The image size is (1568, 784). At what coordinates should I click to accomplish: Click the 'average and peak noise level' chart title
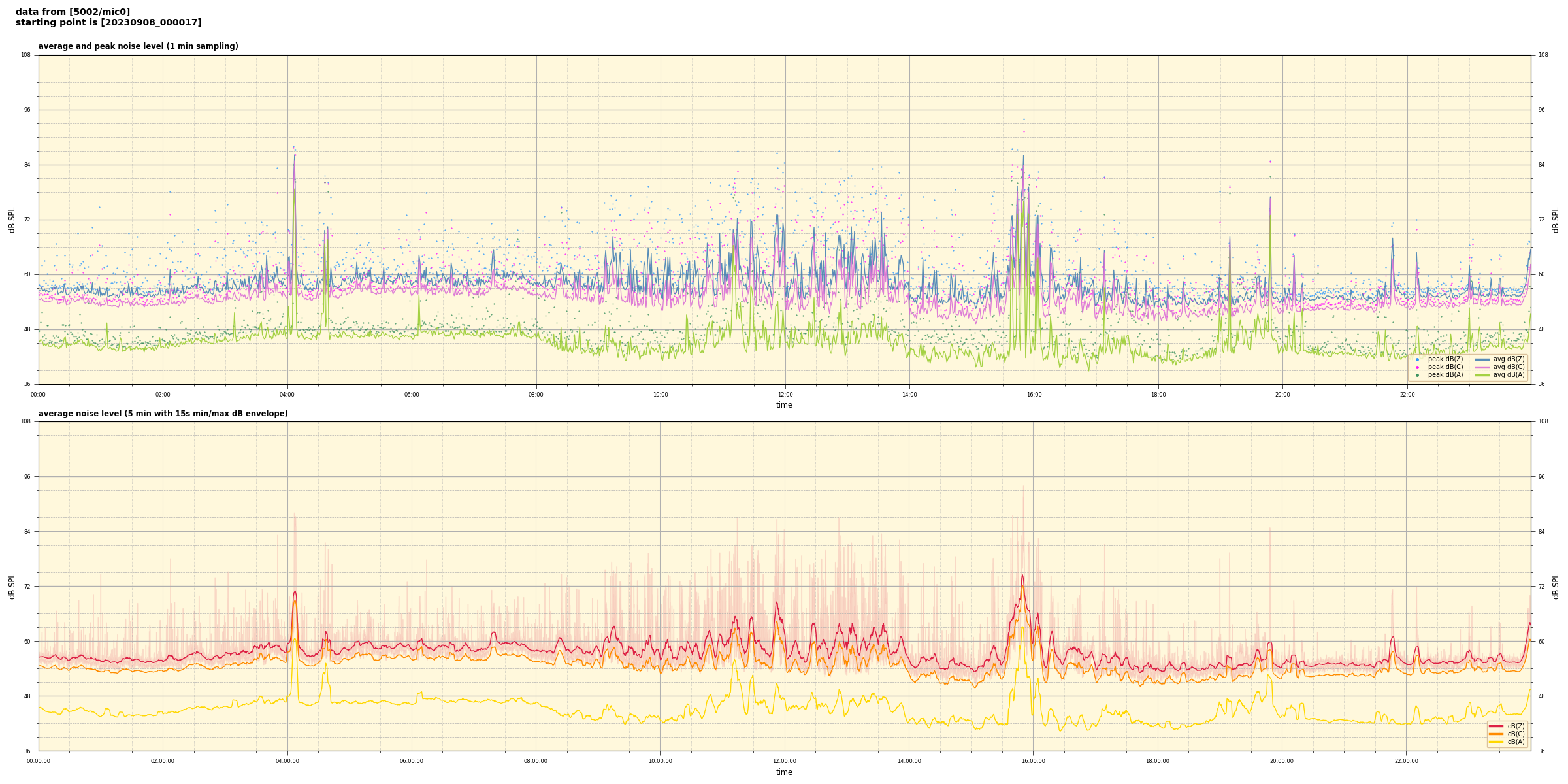[138, 46]
